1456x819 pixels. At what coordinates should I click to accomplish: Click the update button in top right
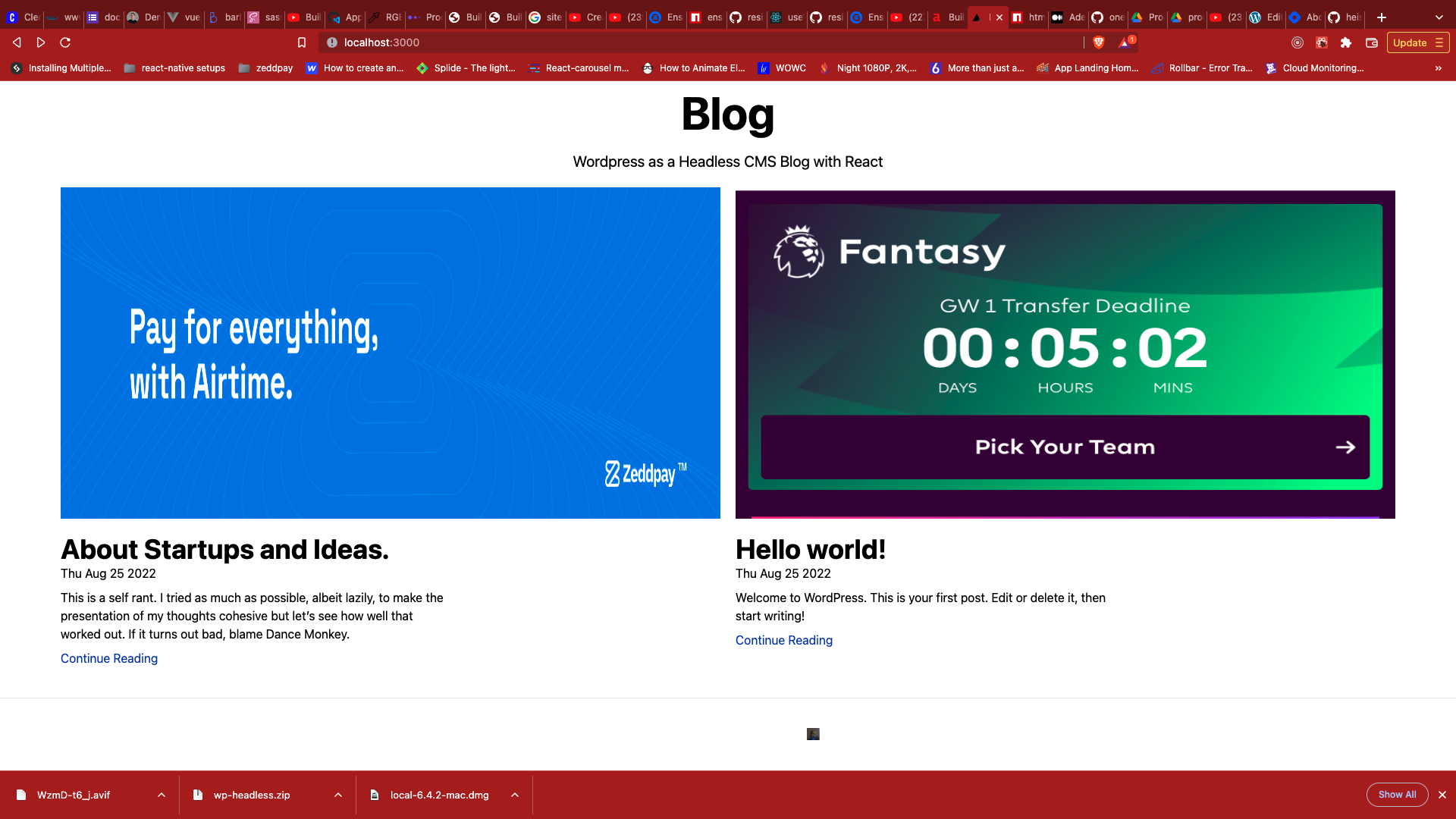point(1416,42)
